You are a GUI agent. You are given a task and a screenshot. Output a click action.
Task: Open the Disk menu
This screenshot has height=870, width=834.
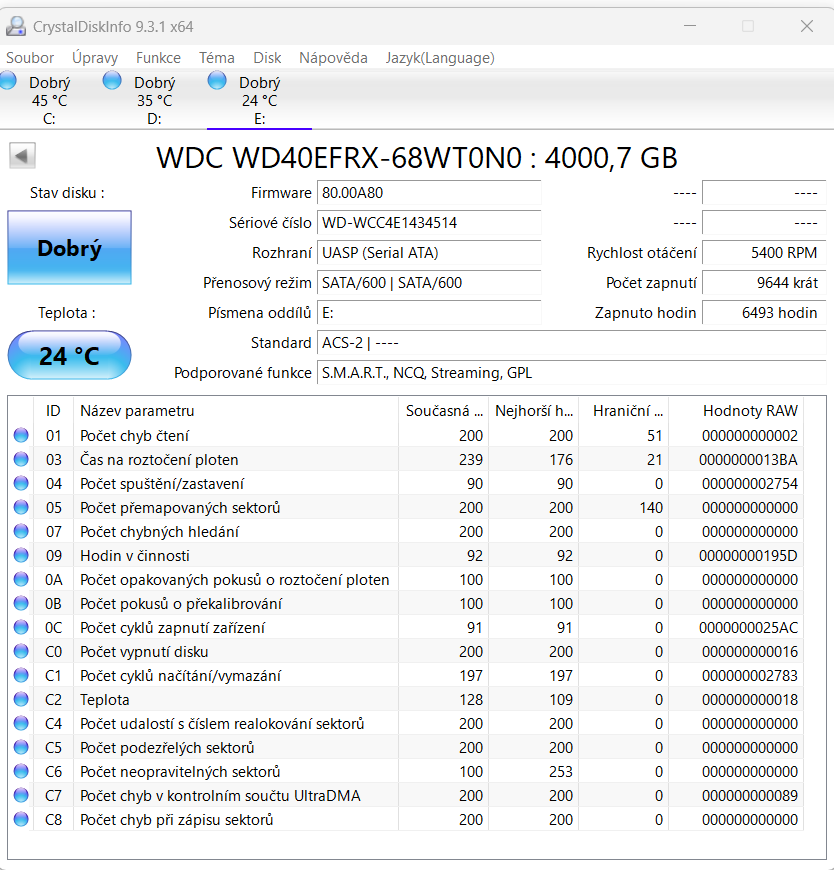click(267, 57)
